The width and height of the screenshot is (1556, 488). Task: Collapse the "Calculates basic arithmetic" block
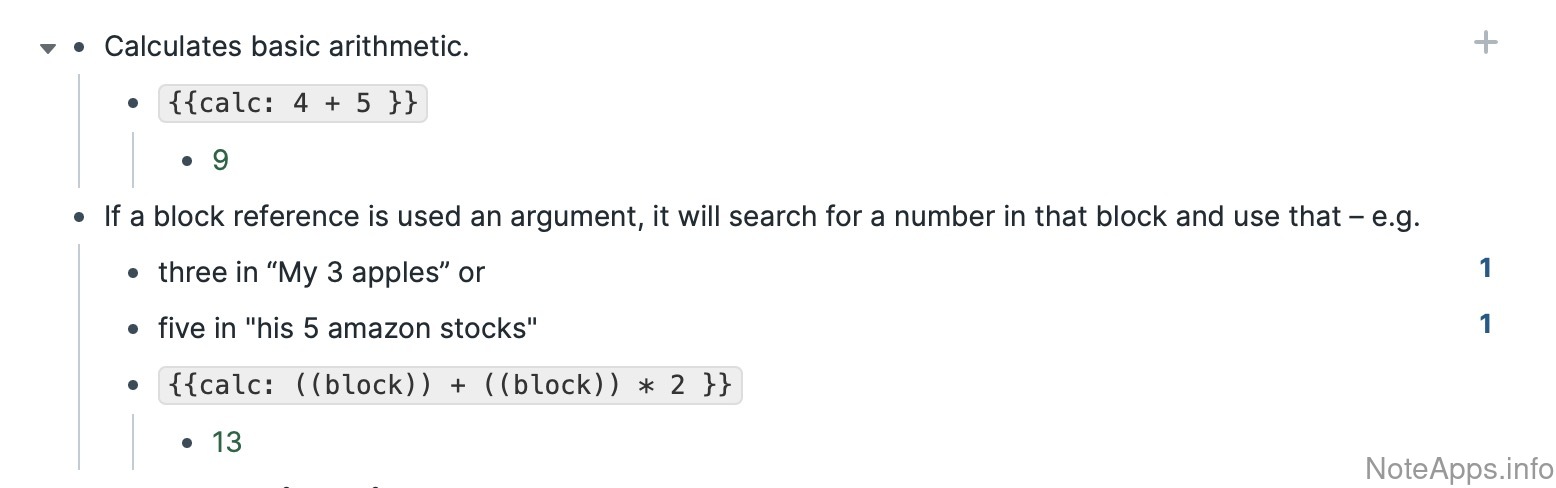point(47,49)
